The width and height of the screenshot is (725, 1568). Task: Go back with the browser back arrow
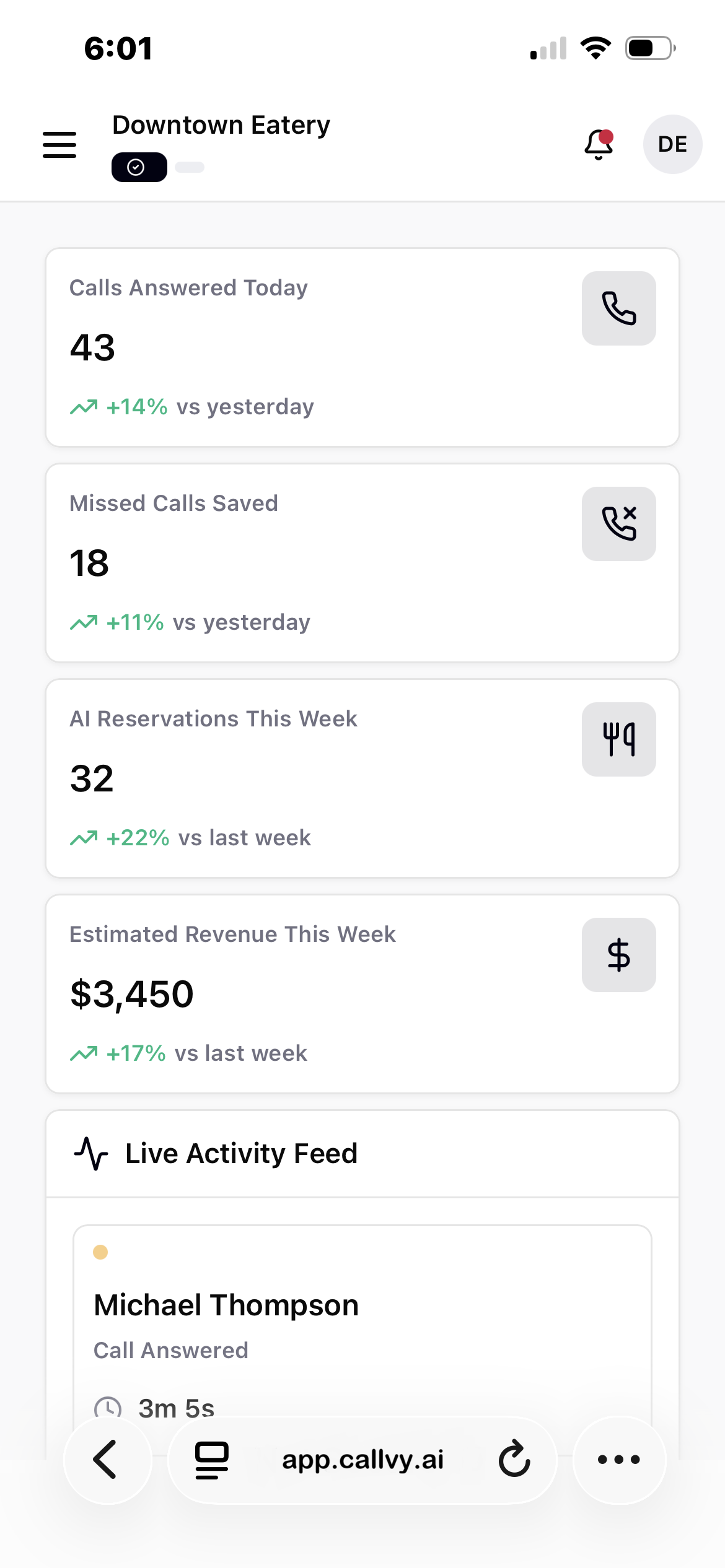pos(107,1460)
